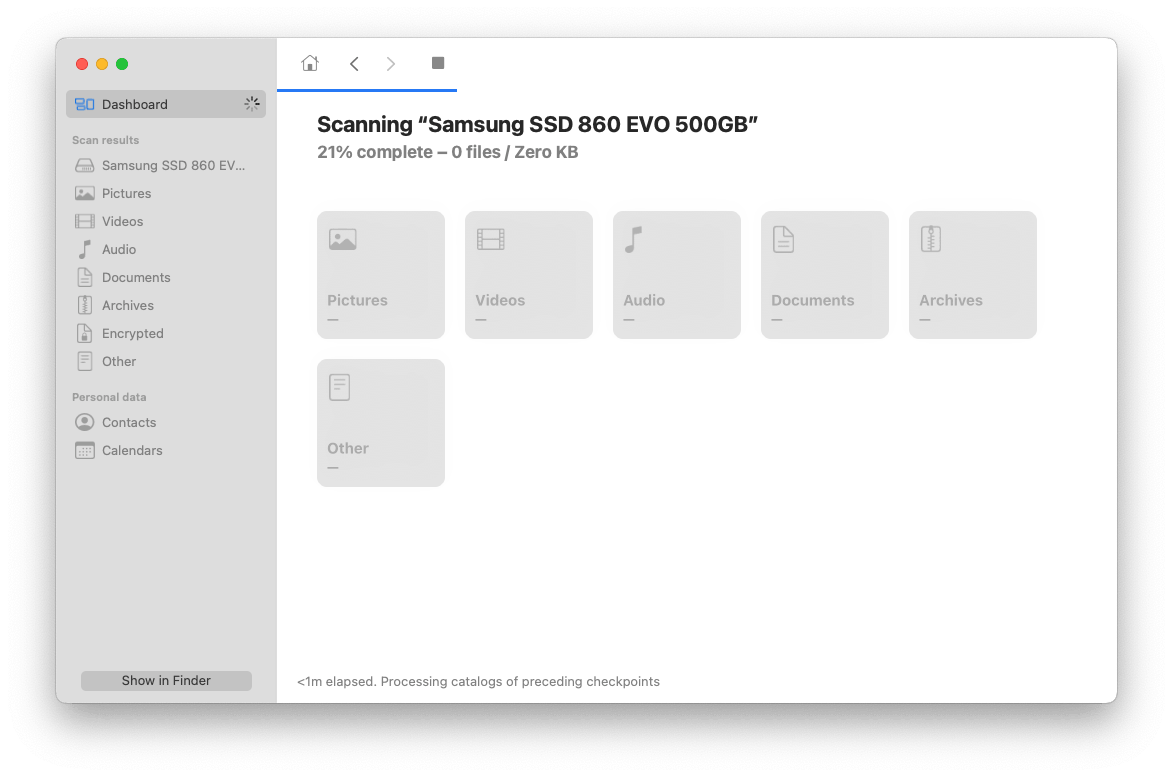The height and width of the screenshot is (777, 1173).
Task: Click the calendar icon beside Calendars
Action: [85, 450]
